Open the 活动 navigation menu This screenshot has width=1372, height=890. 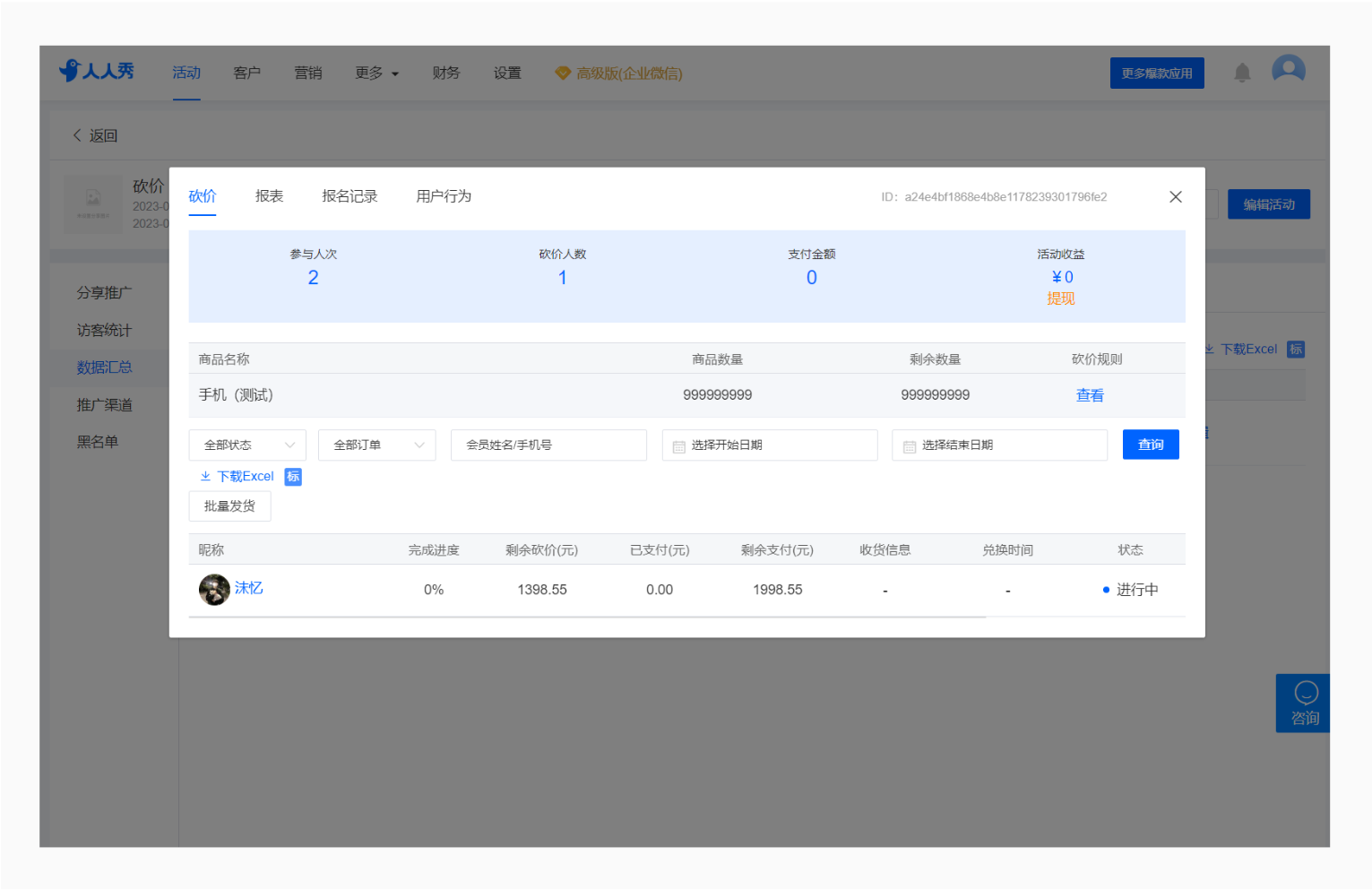tap(186, 73)
